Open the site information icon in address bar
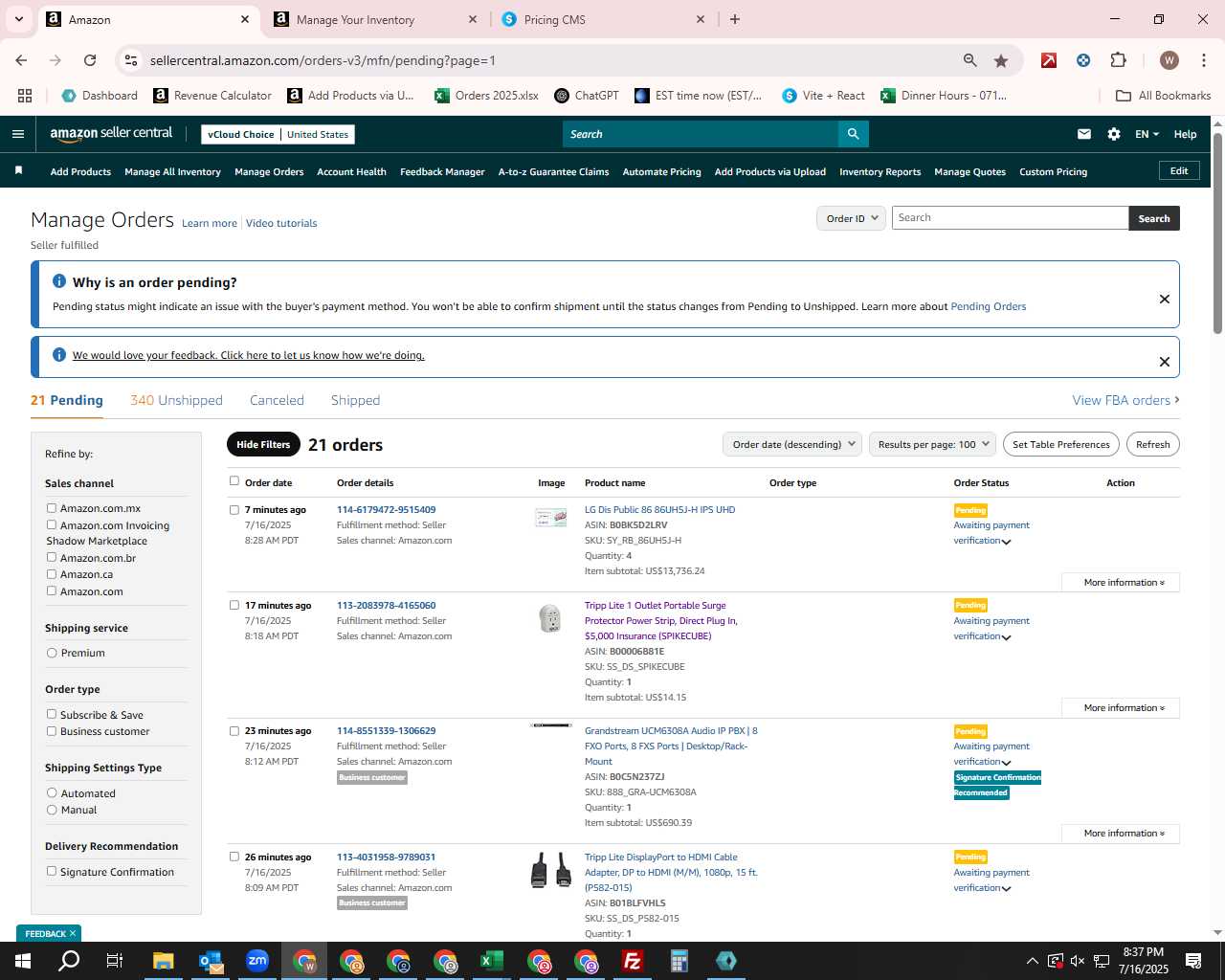Viewport: 1225px width, 980px height. pyautogui.click(x=131, y=60)
